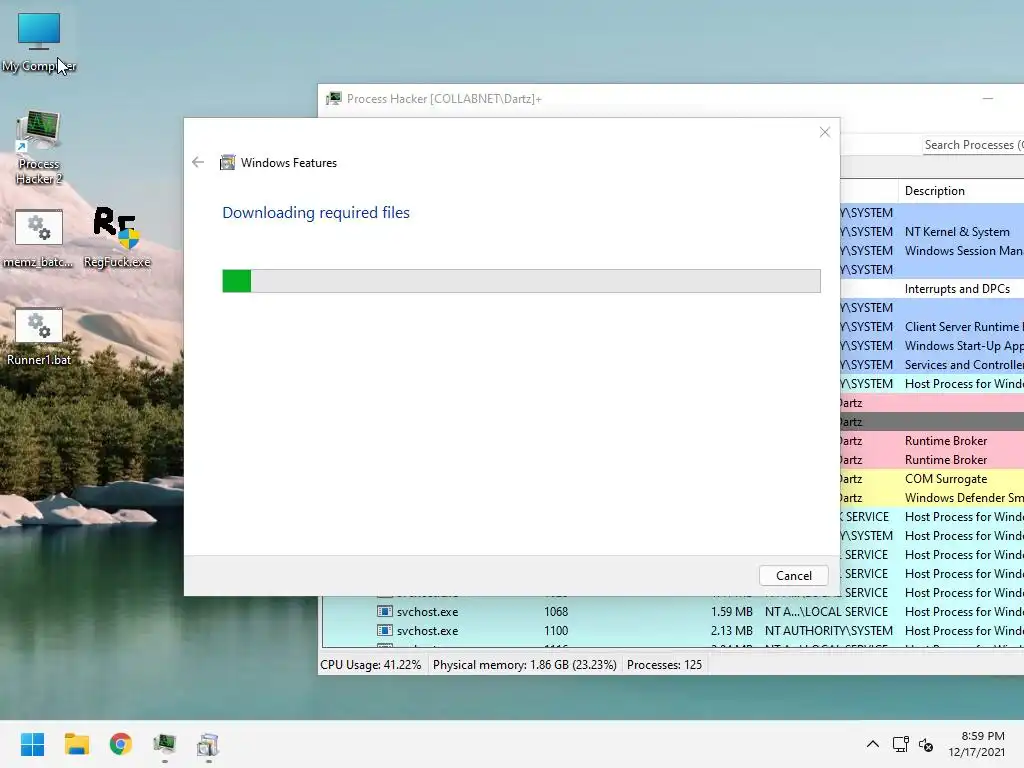The width and height of the screenshot is (1024, 768).
Task: Click svchost.exe icon for PID 1068
Action: [x=385, y=612]
